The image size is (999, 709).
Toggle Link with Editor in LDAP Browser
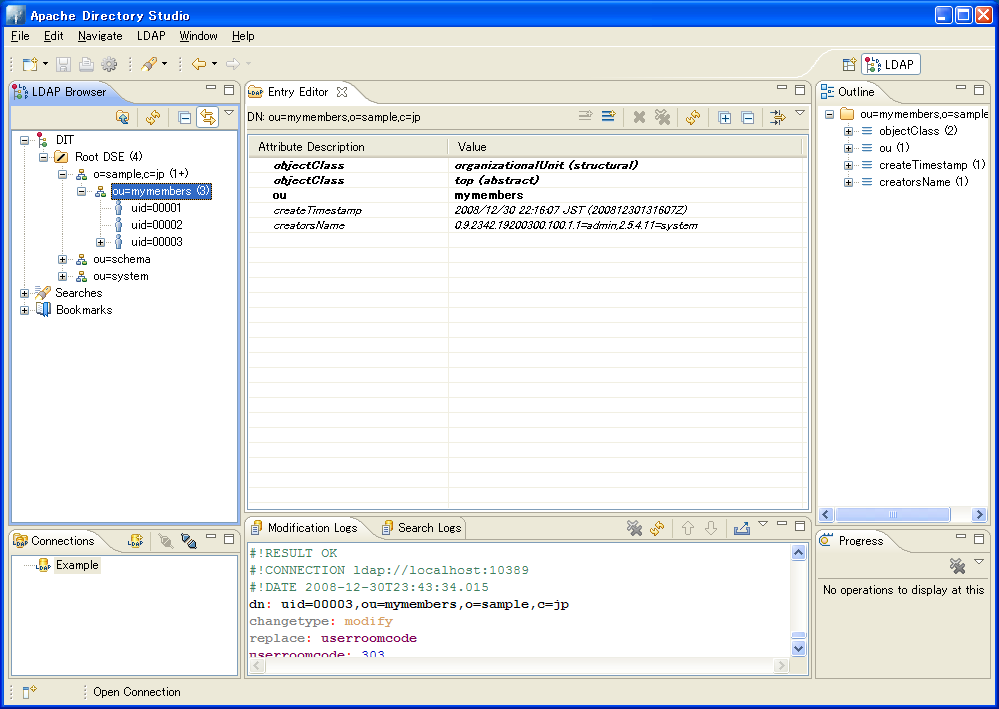click(x=208, y=117)
